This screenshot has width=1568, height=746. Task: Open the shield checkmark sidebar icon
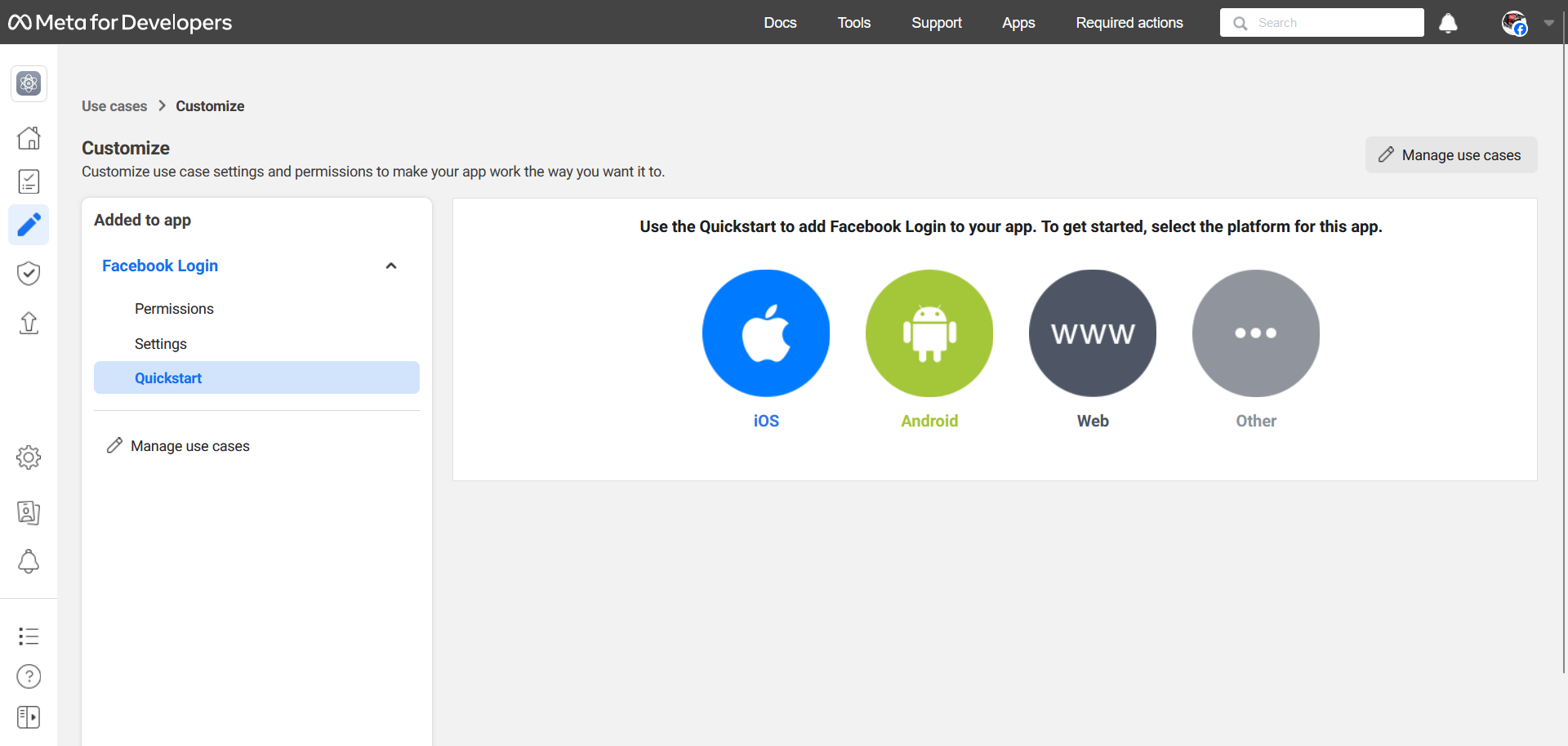tap(29, 274)
